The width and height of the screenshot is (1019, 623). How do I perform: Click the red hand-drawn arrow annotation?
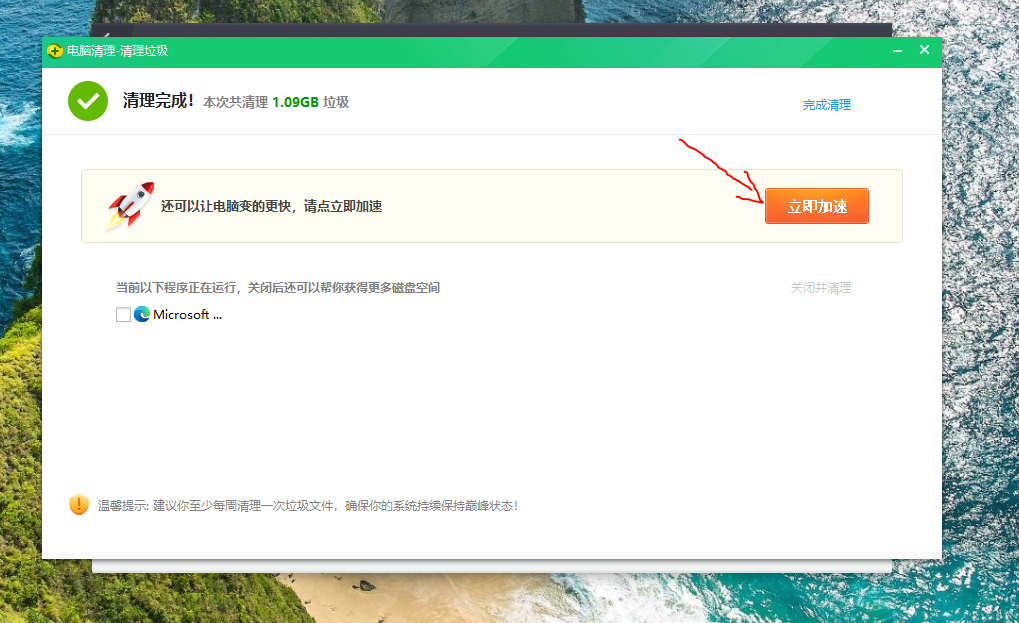point(721,171)
